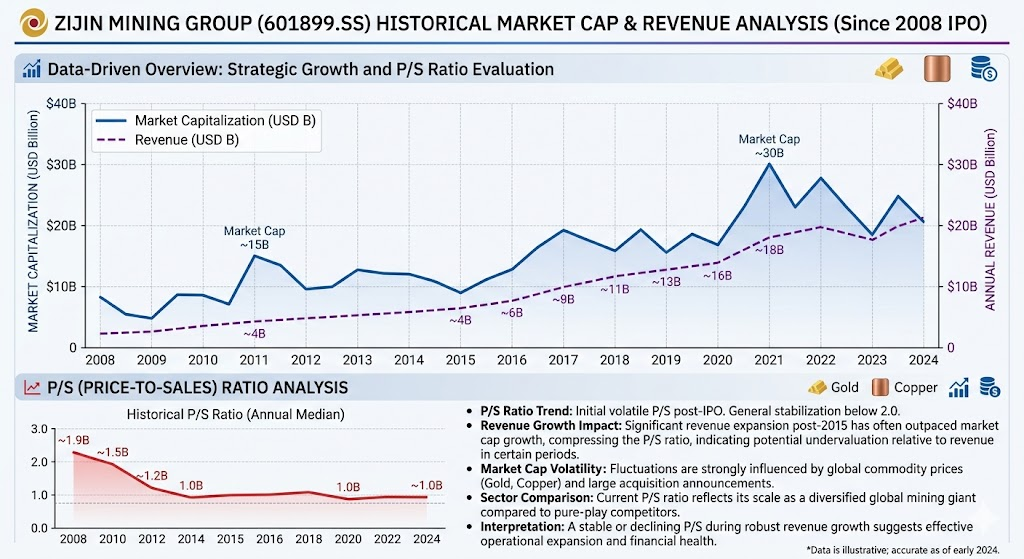Click 2011 on the main chart x-axis
The width and height of the screenshot is (1024, 559).
[x=254, y=360]
